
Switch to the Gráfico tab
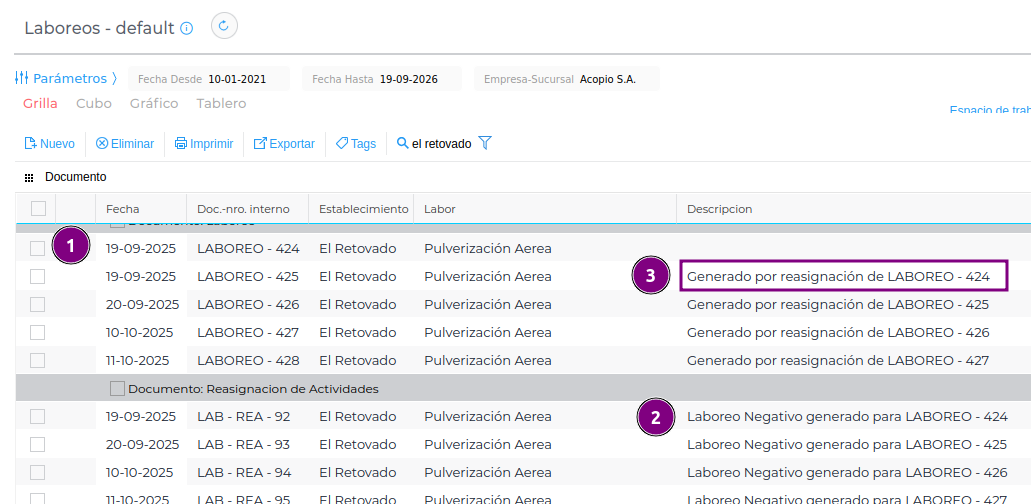pyautogui.click(x=154, y=104)
